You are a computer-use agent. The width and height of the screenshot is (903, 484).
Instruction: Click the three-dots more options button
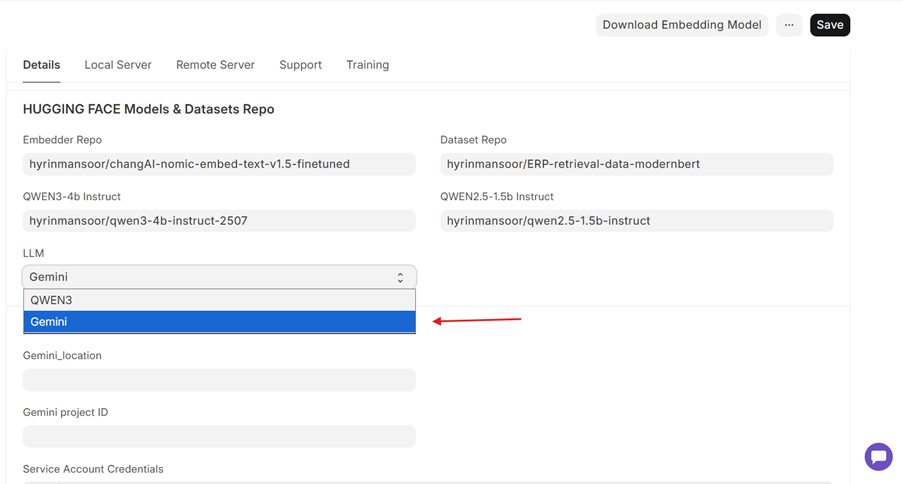pyautogui.click(x=789, y=25)
